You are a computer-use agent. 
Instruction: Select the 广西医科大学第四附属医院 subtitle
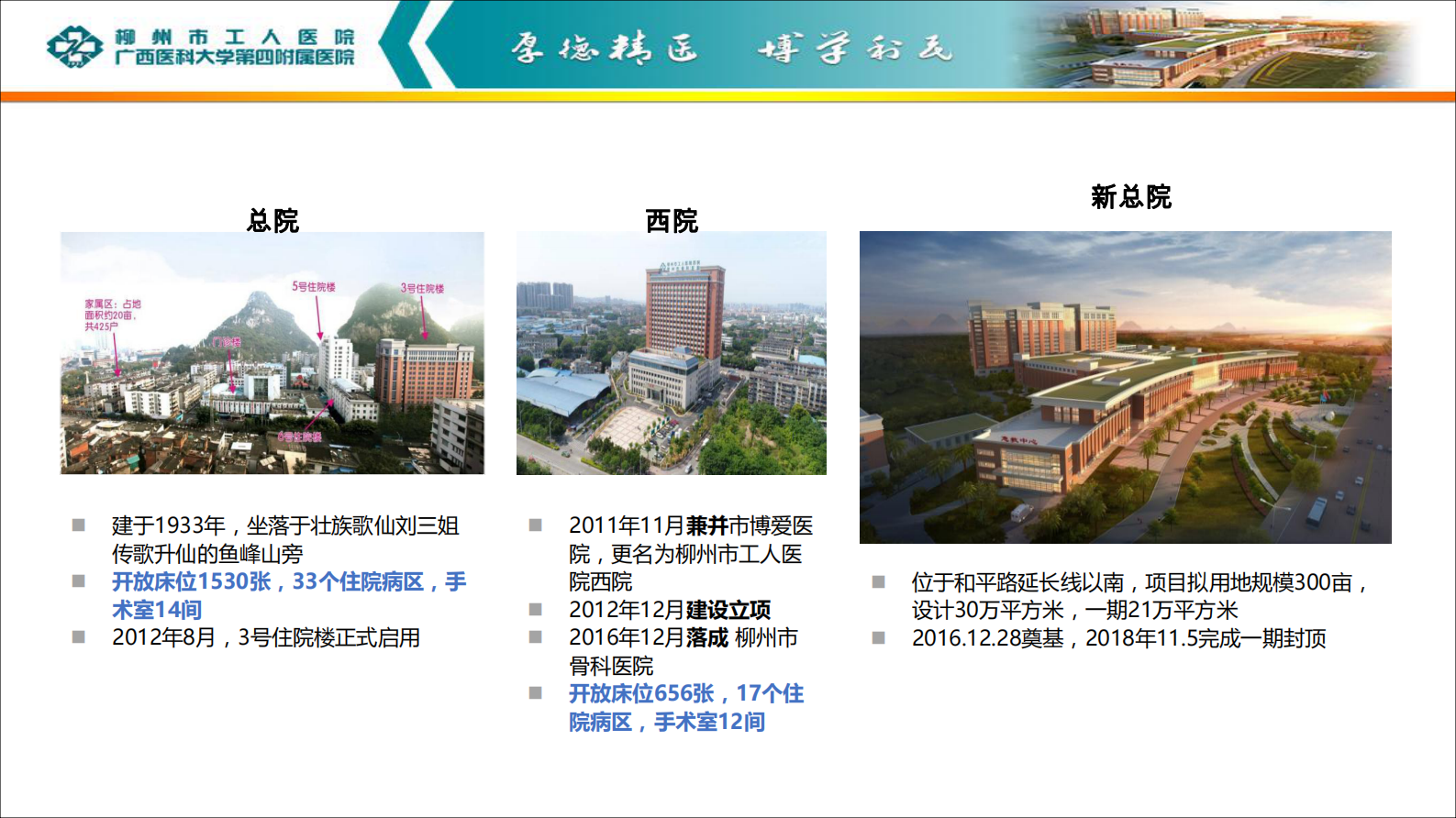234,57
